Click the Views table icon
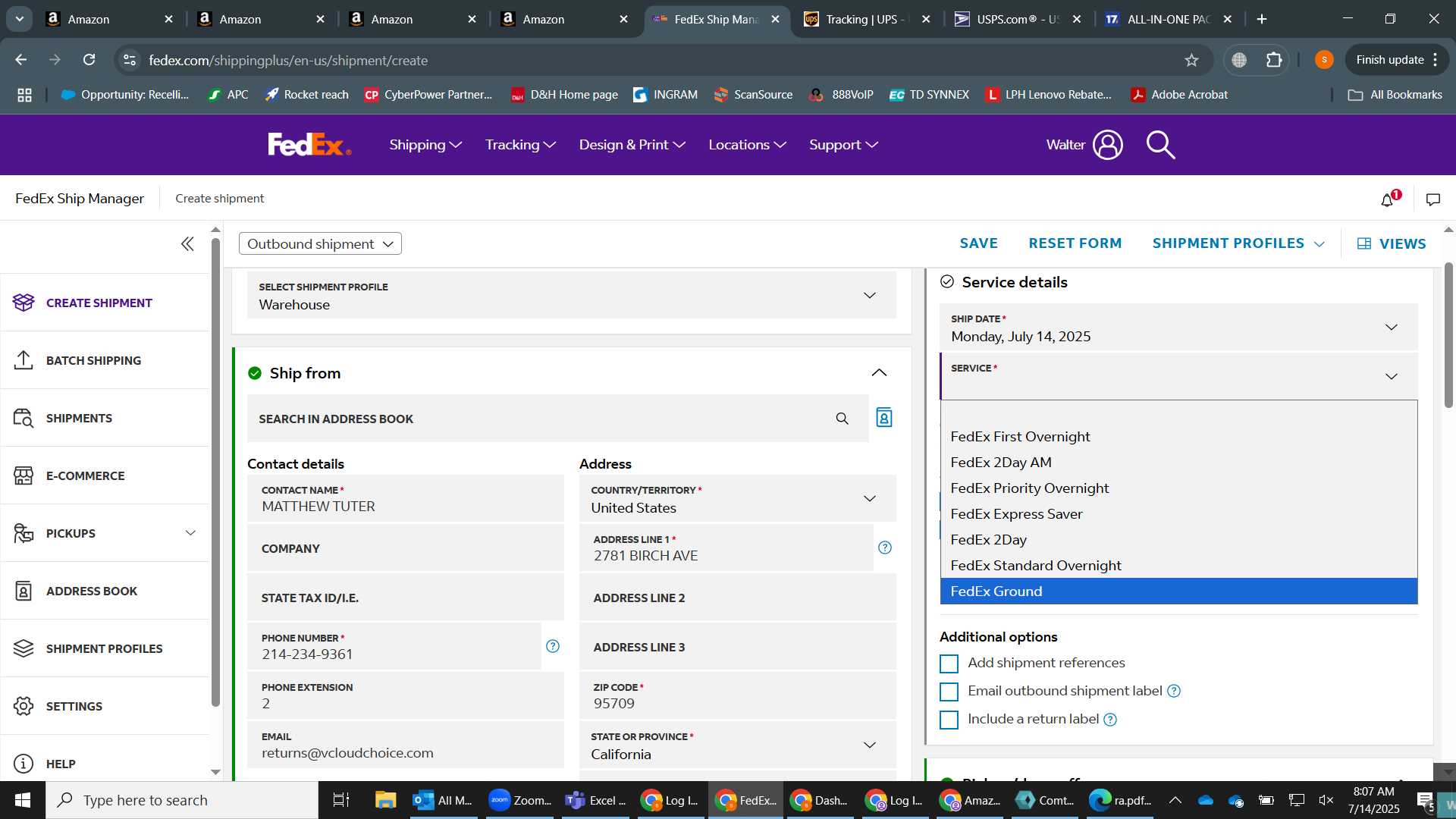 (1364, 244)
